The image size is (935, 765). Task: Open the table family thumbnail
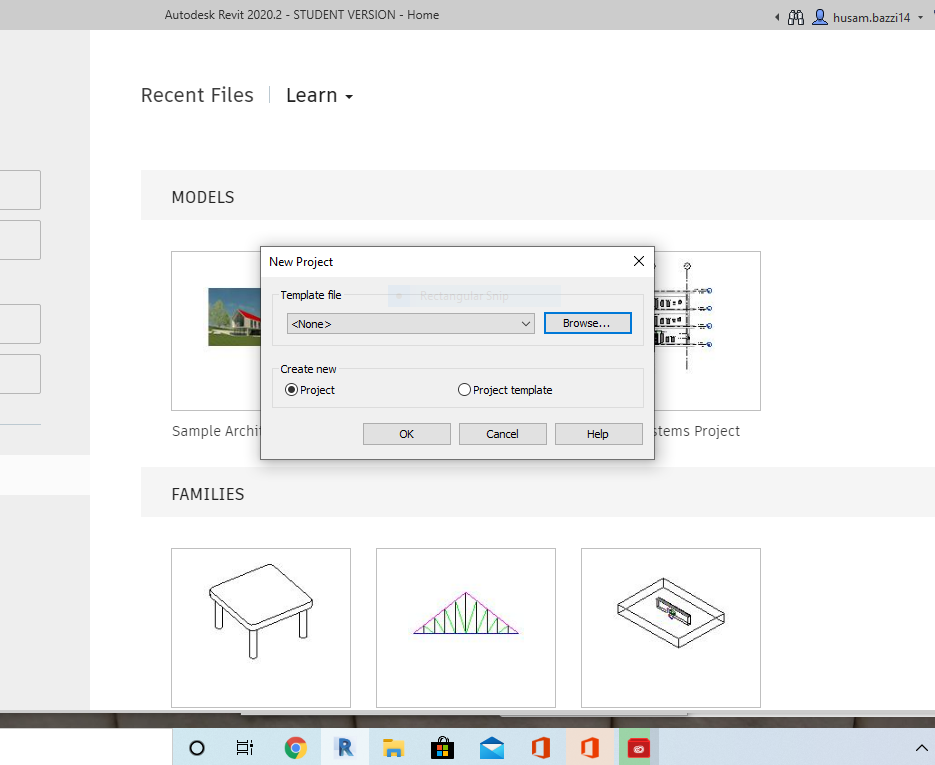click(x=261, y=628)
